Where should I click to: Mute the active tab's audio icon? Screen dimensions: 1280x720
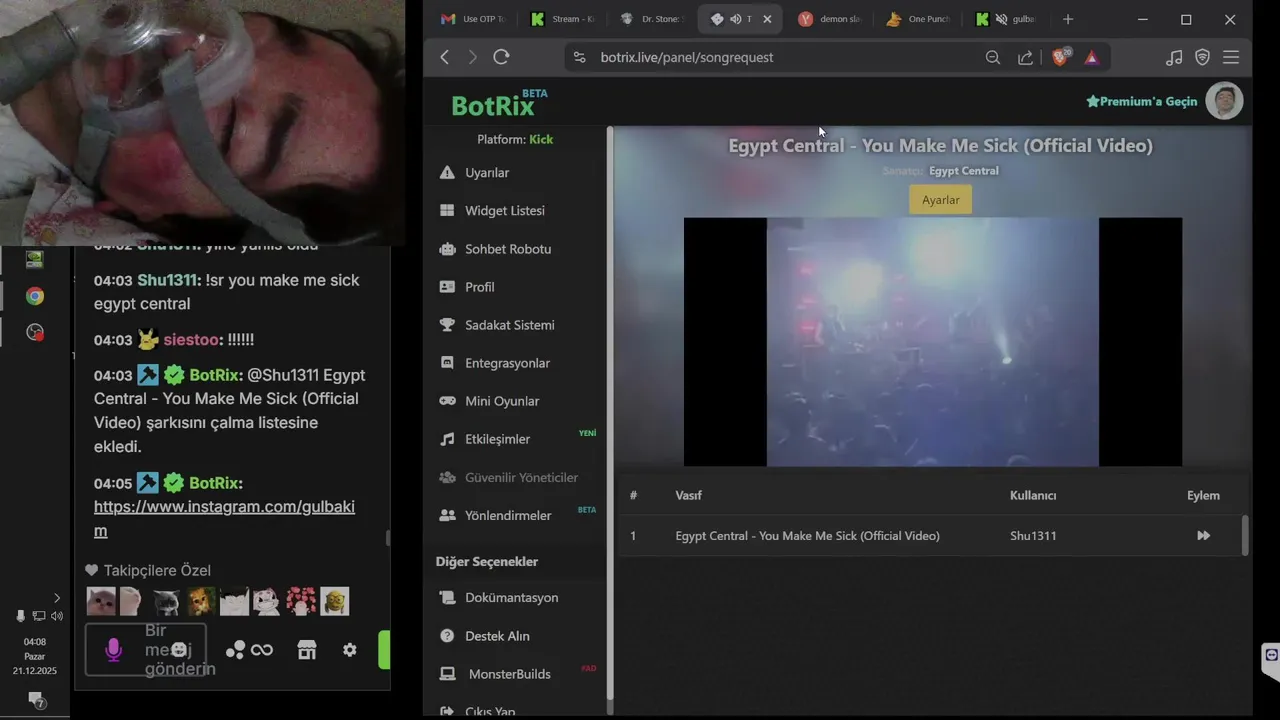pyautogui.click(x=735, y=19)
